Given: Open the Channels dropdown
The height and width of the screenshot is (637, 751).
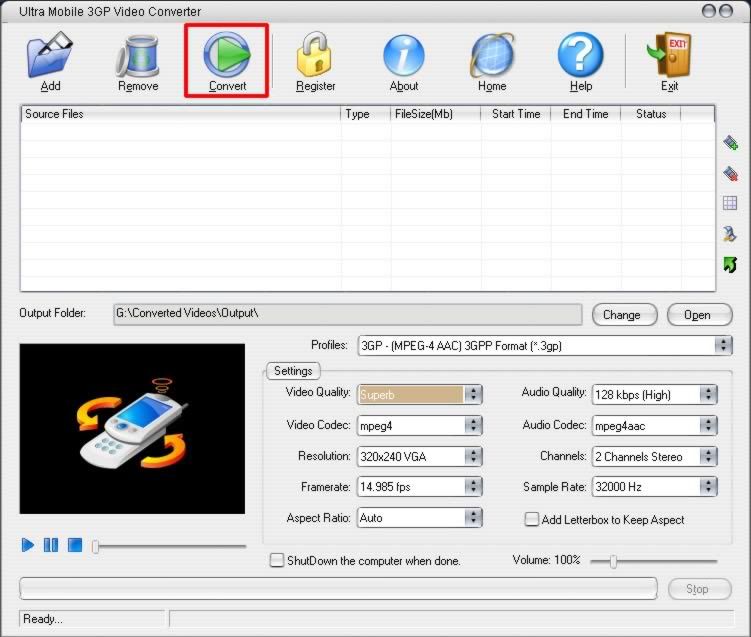Looking at the screenshot, I should coord(655,456).
